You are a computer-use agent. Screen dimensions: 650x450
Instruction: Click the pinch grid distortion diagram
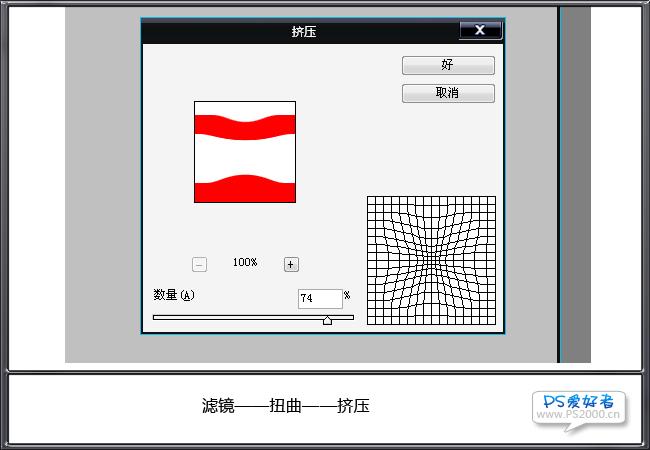click(432, 260)
